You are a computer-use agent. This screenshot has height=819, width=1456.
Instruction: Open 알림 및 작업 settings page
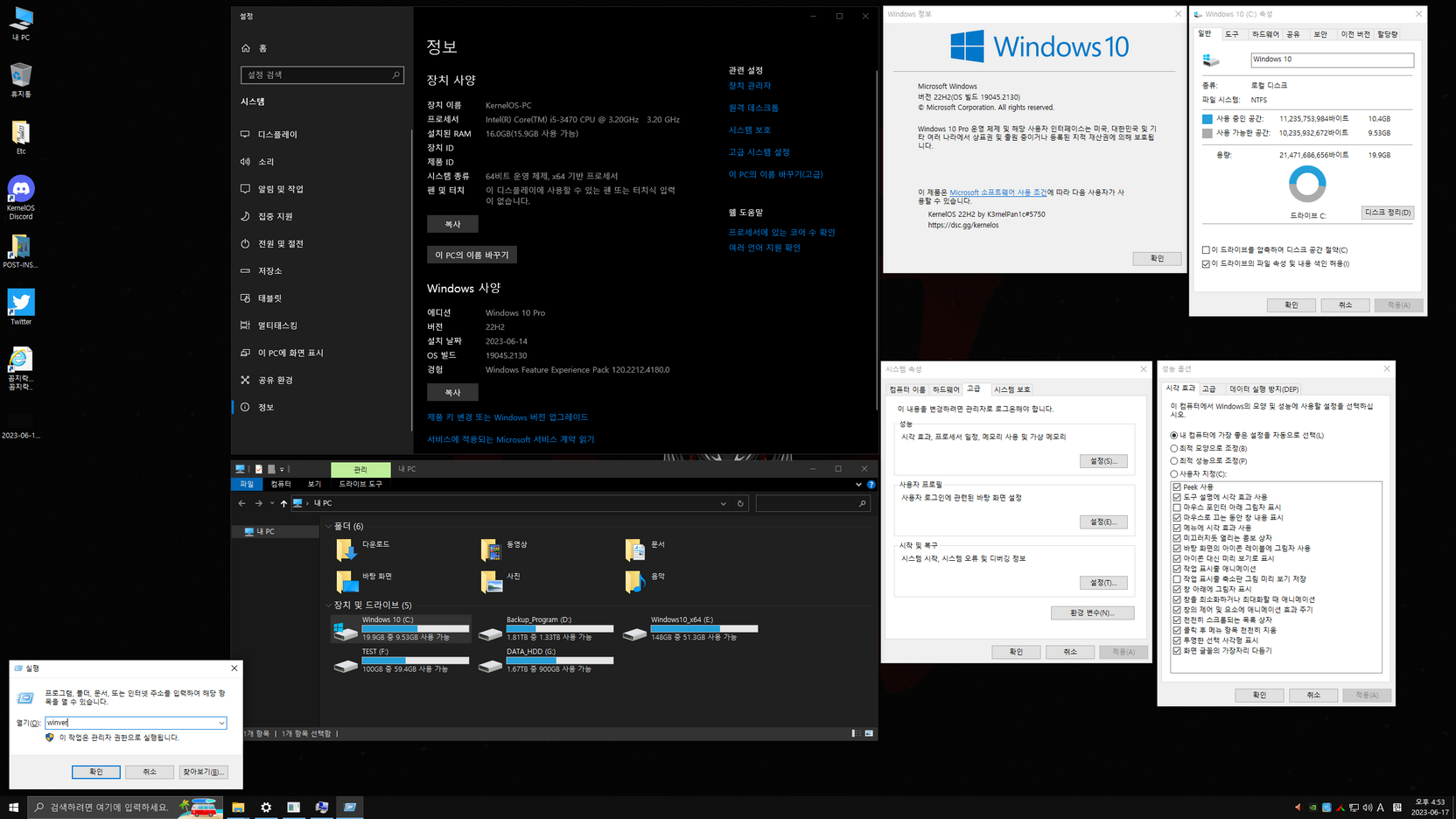tap(322, 189)
